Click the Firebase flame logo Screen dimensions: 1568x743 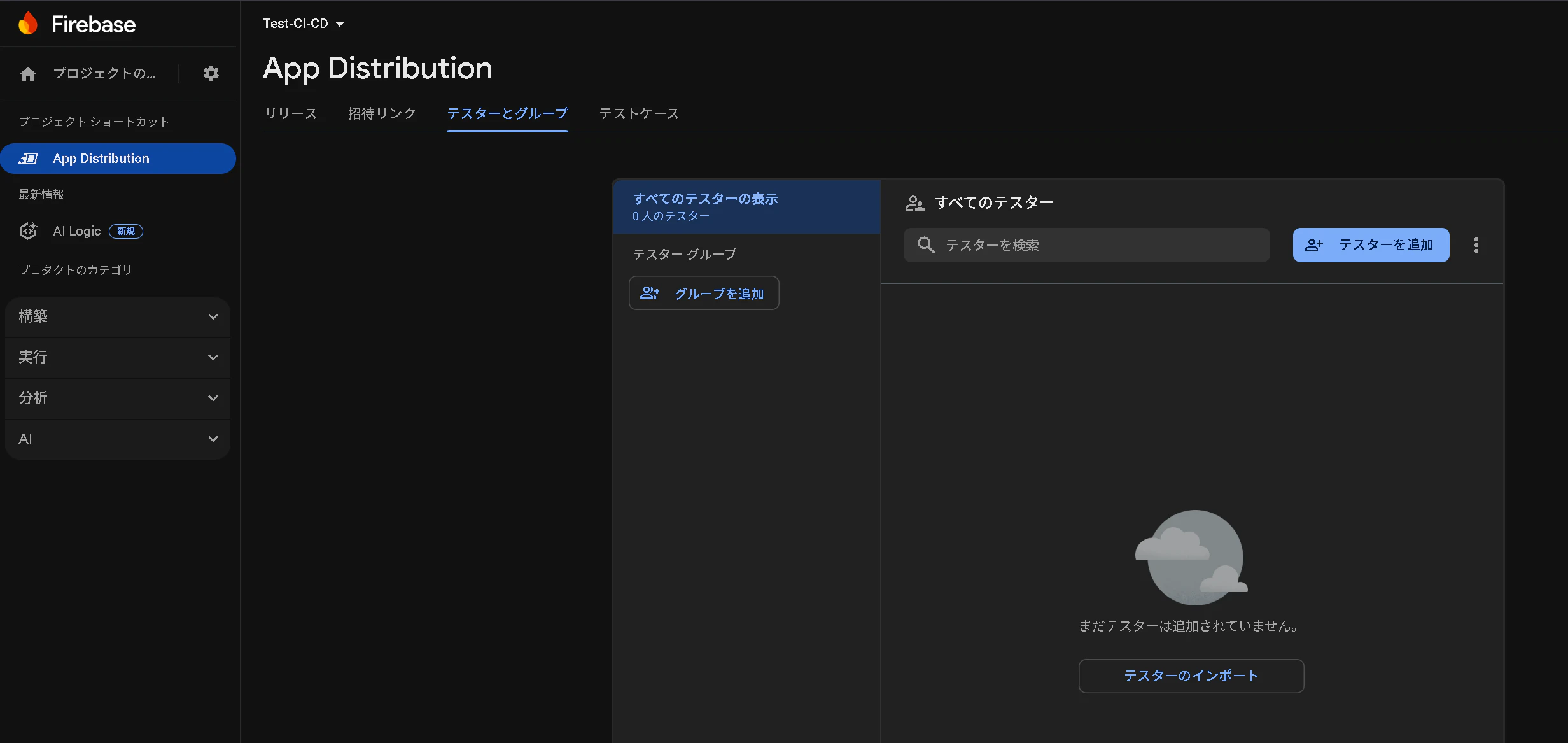(x=28, y=24)
